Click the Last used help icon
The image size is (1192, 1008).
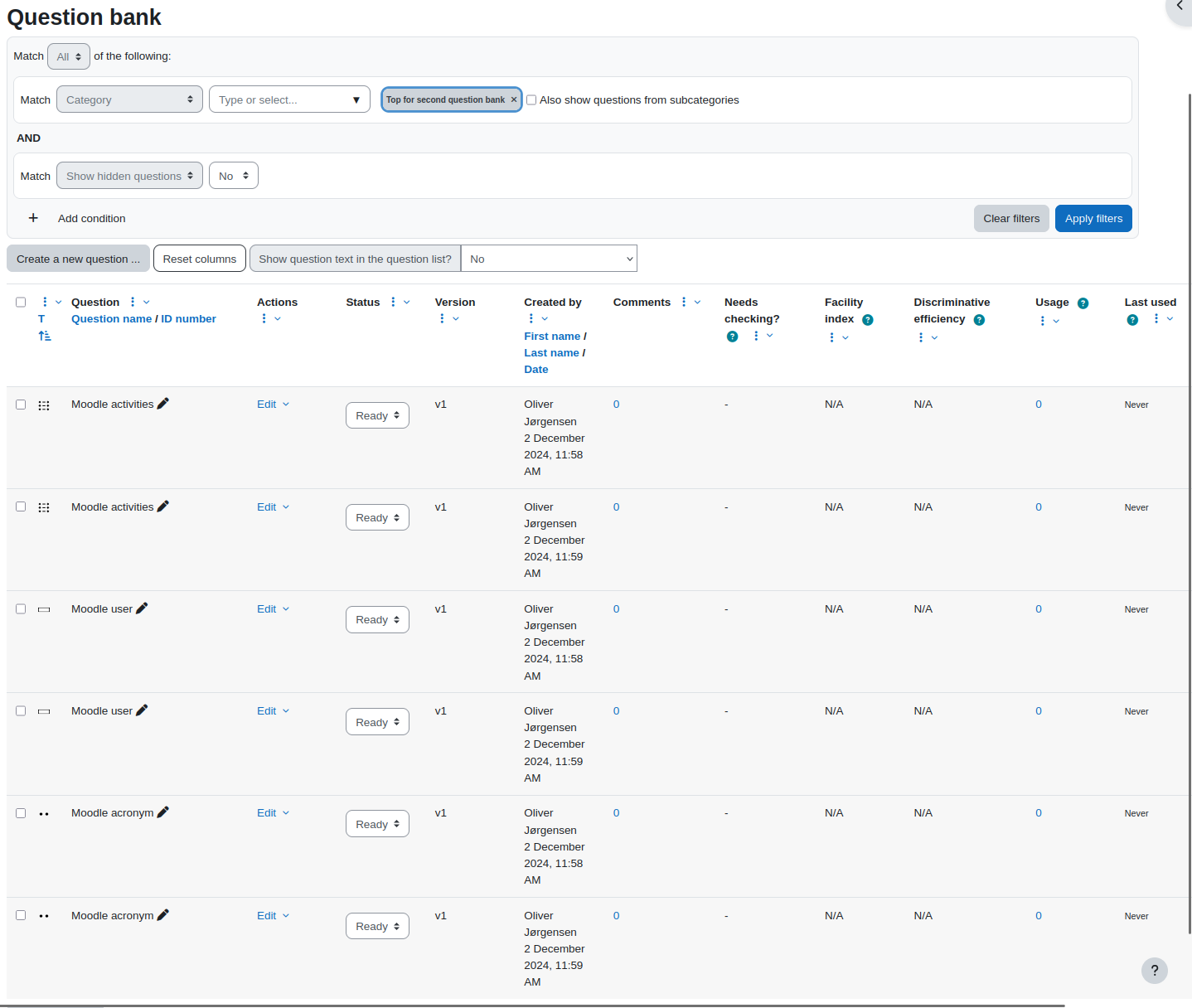tap(1132, 320)
